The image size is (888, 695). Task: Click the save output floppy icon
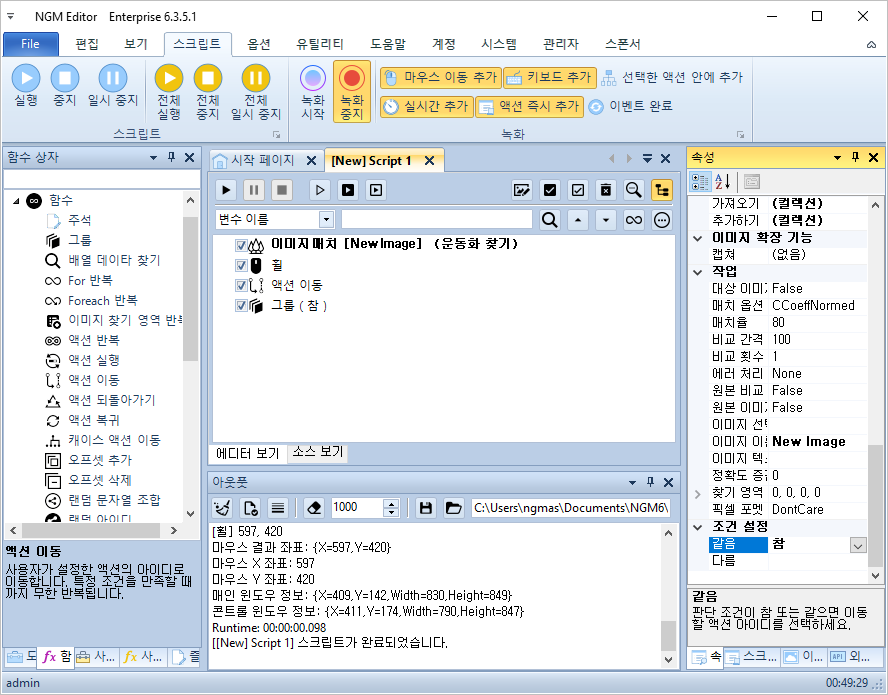click(426, 508)
